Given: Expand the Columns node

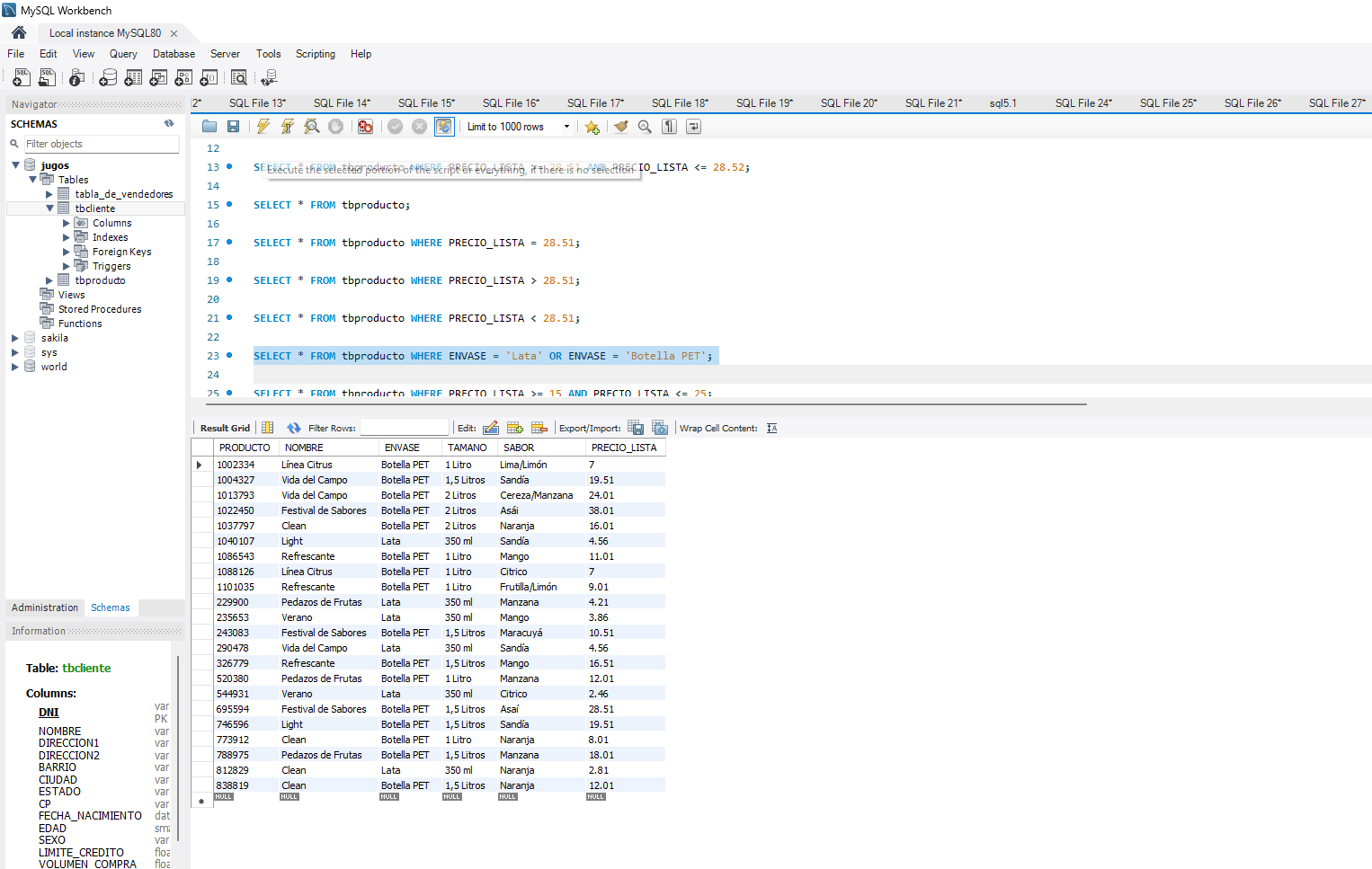Looking at the screenshot, I should click(67, 223).
